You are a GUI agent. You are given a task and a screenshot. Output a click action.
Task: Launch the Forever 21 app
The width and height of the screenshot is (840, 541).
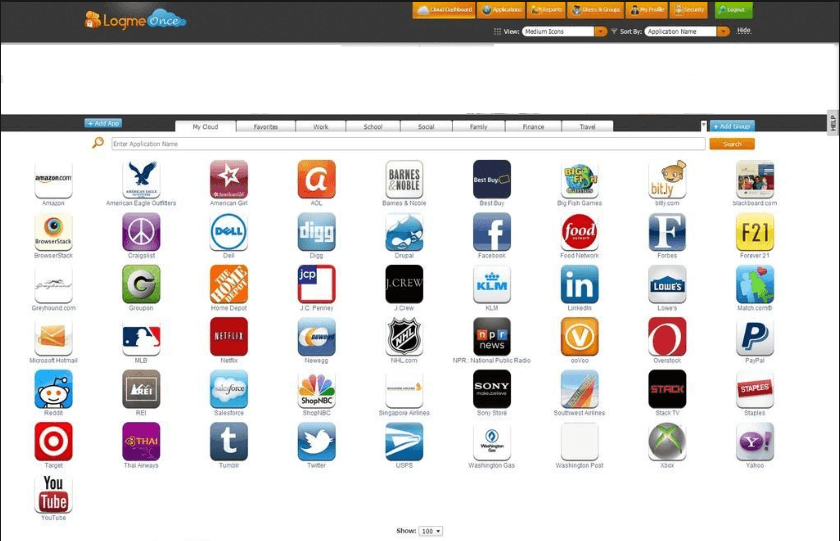(755, 231)
